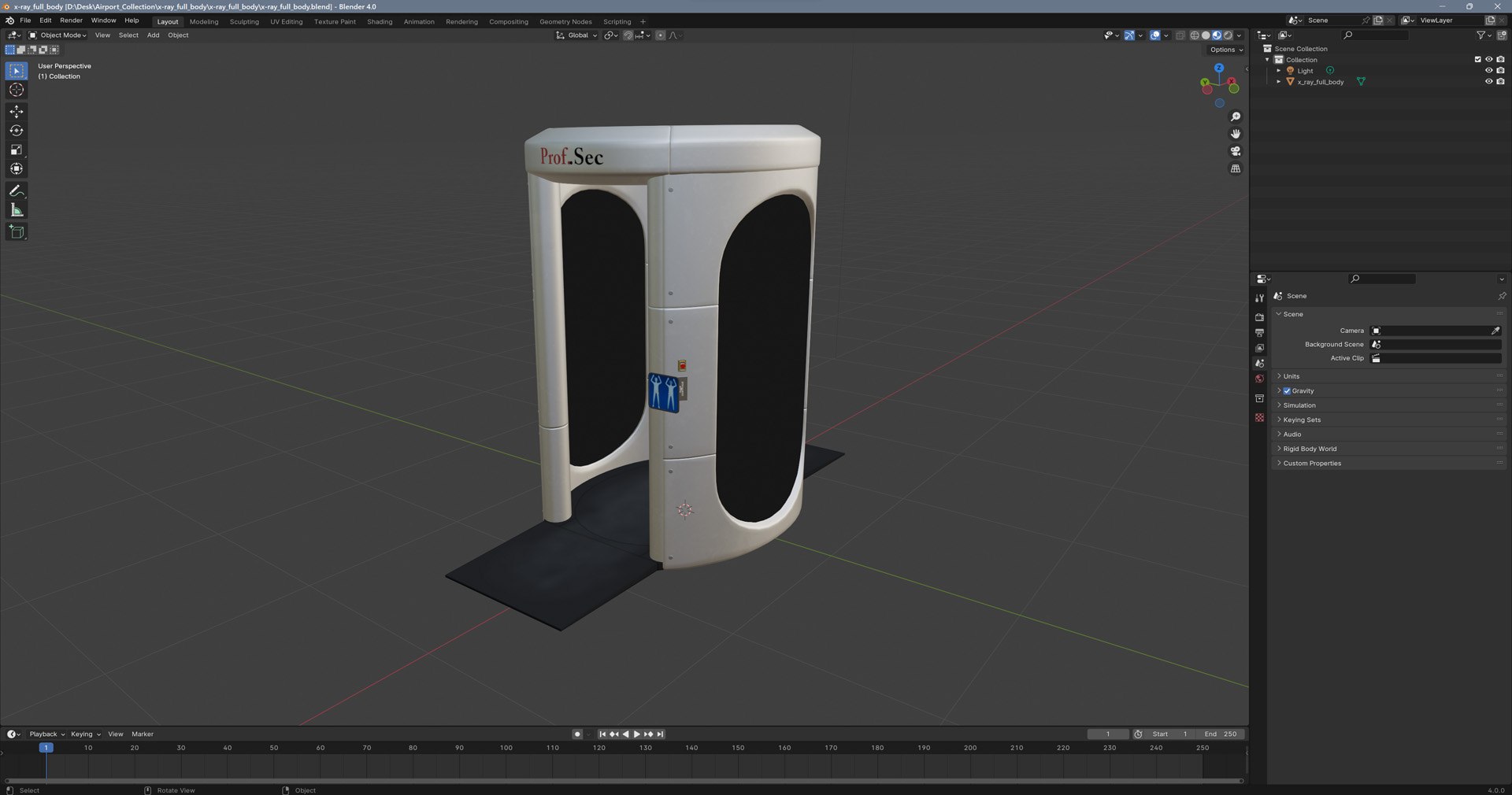This screenshot has width=1512, height=795.
Task: Activate the 3D Cursor tool
Action: [x=17, y=90]
